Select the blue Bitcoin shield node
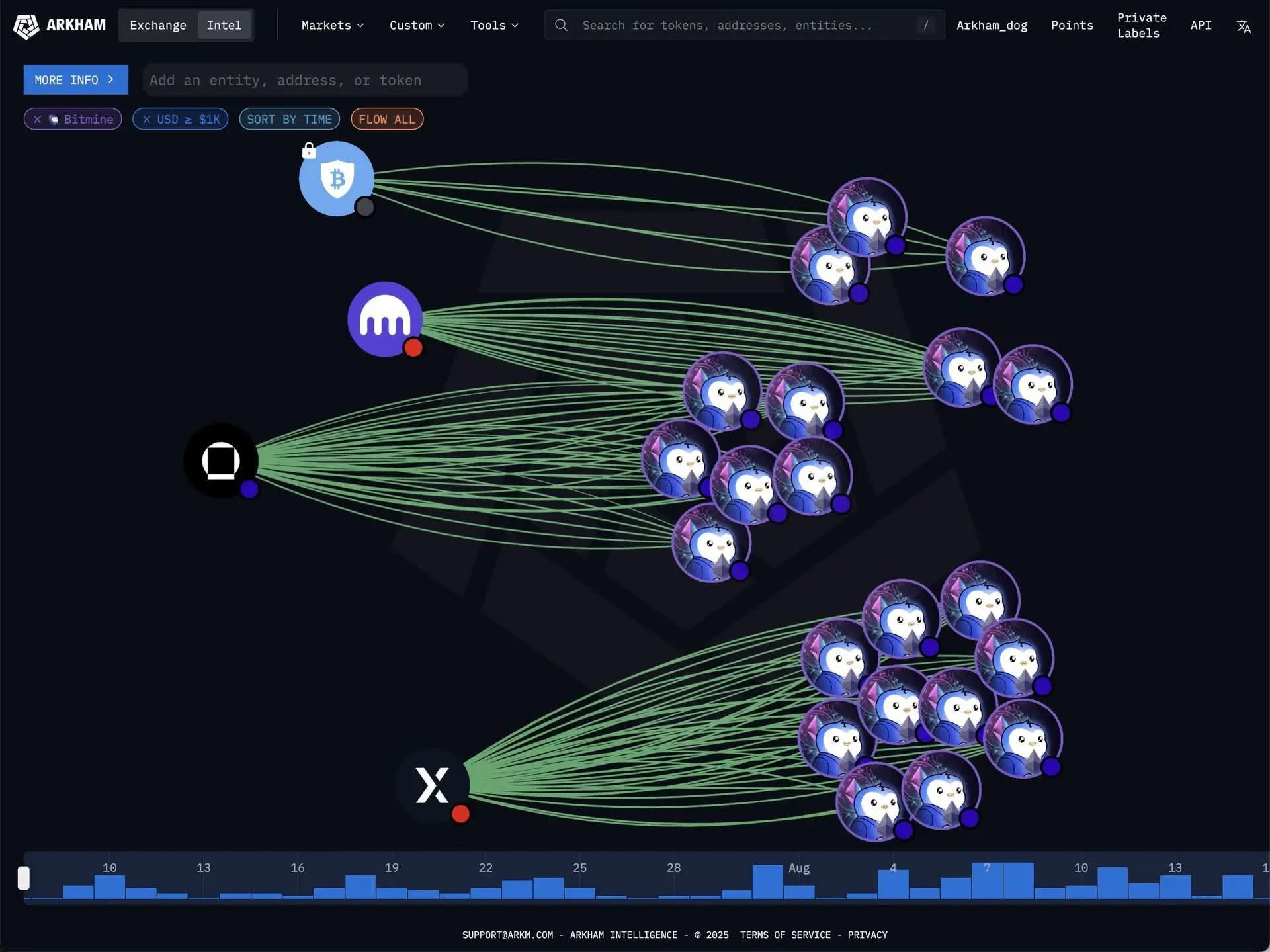The image size is (1270, 952). coord(336,178)
